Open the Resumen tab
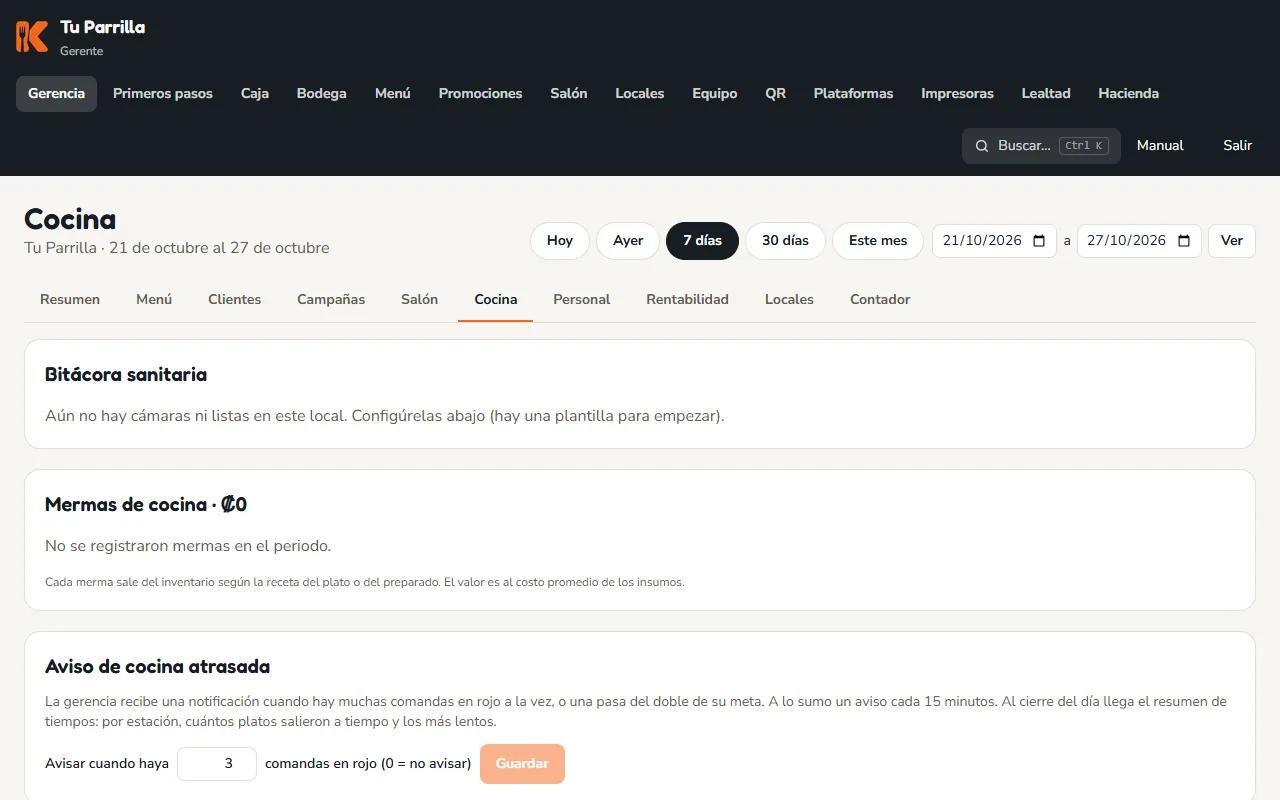1280x800 pixels. 70,300
